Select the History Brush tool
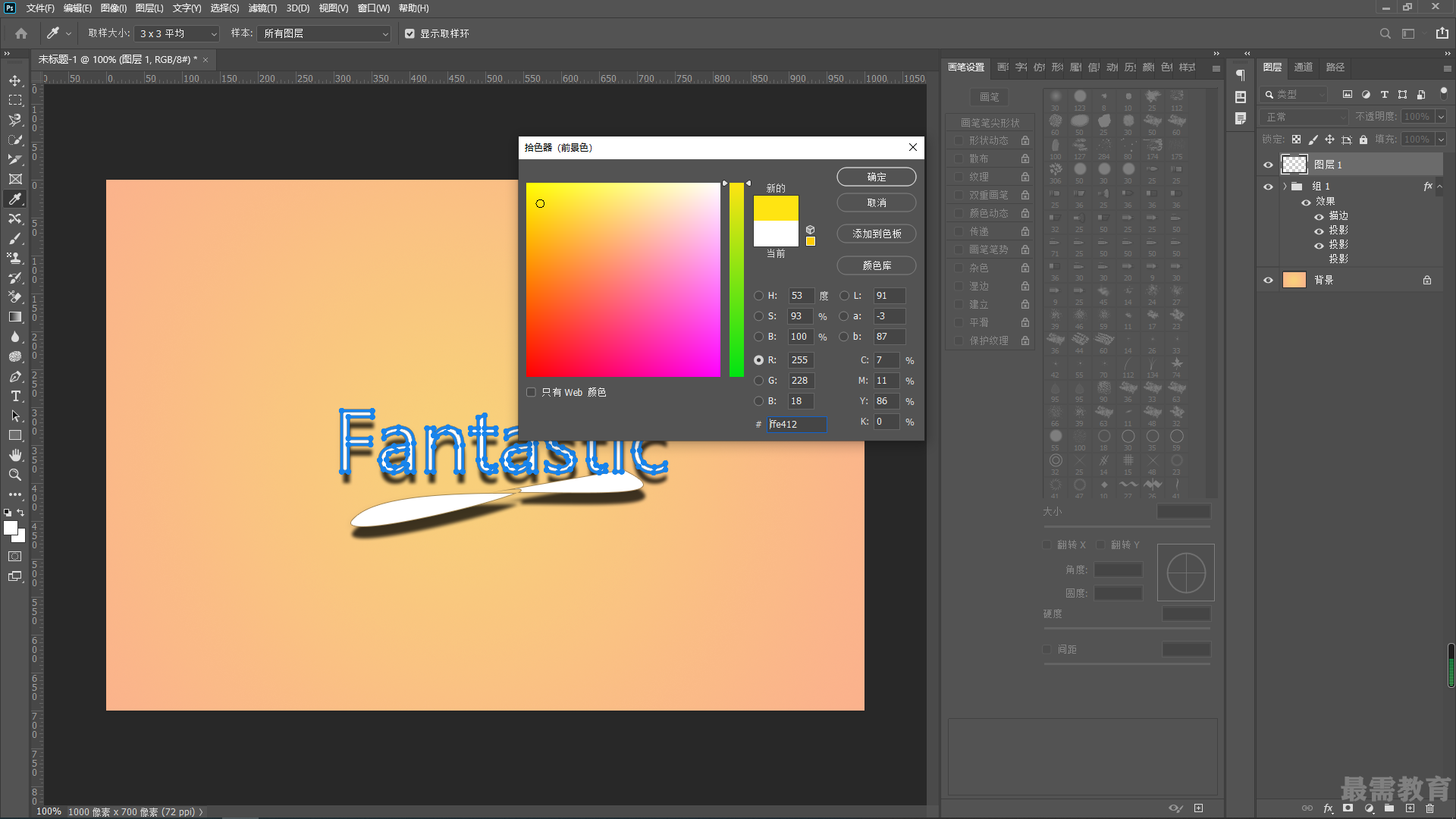This screenshot has height=819, width=1456. coord(15,278)
